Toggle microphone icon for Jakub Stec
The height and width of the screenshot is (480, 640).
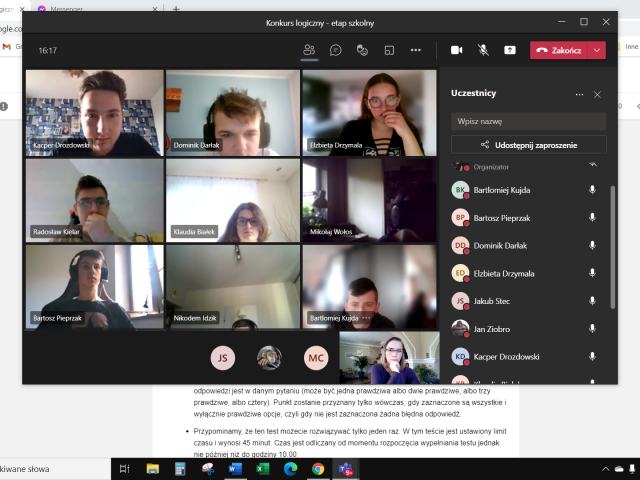592,301
